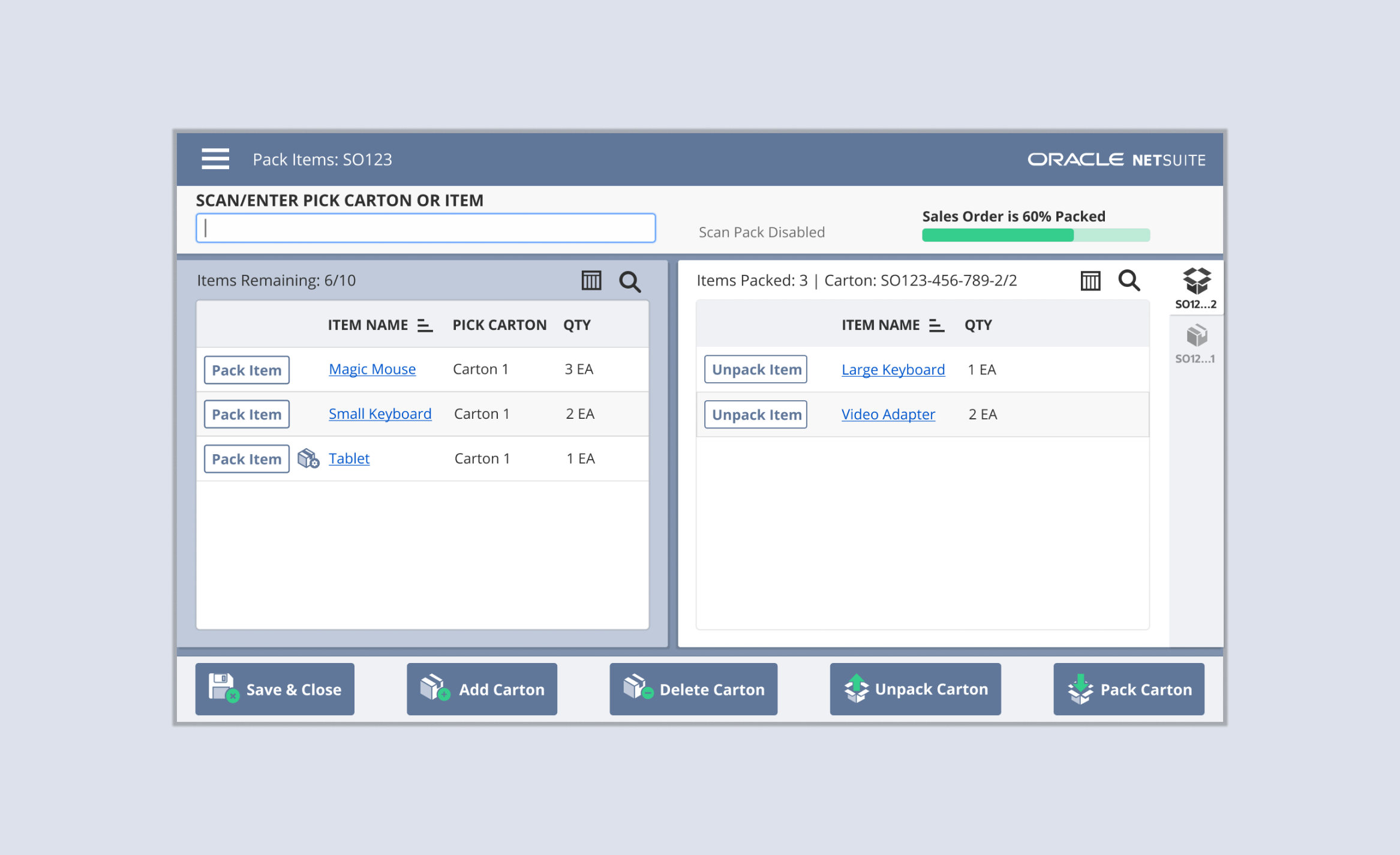Toggle sort order on left panel ITEM NAME

click(425, 325)
